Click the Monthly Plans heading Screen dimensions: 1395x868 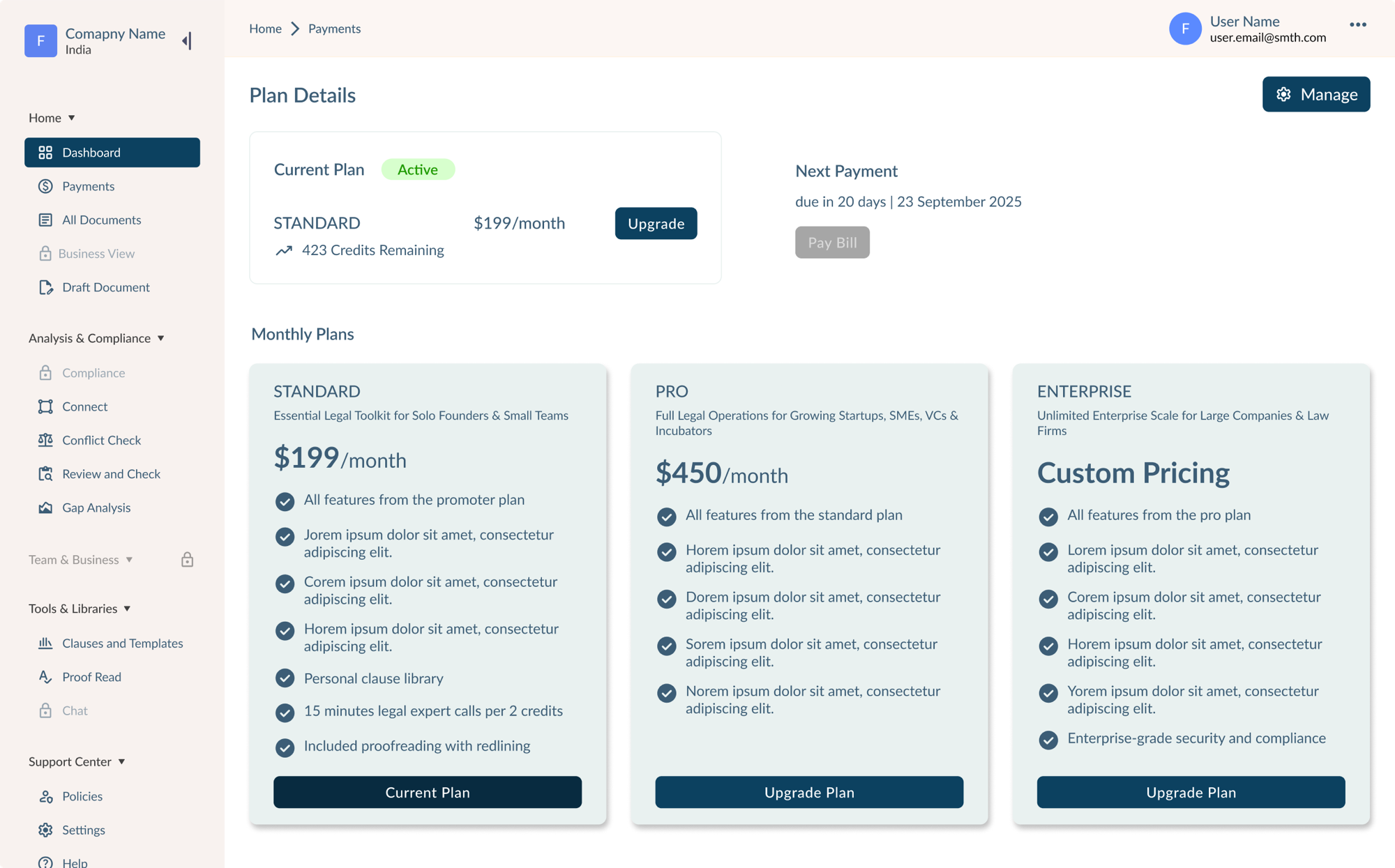click(303, 334)
